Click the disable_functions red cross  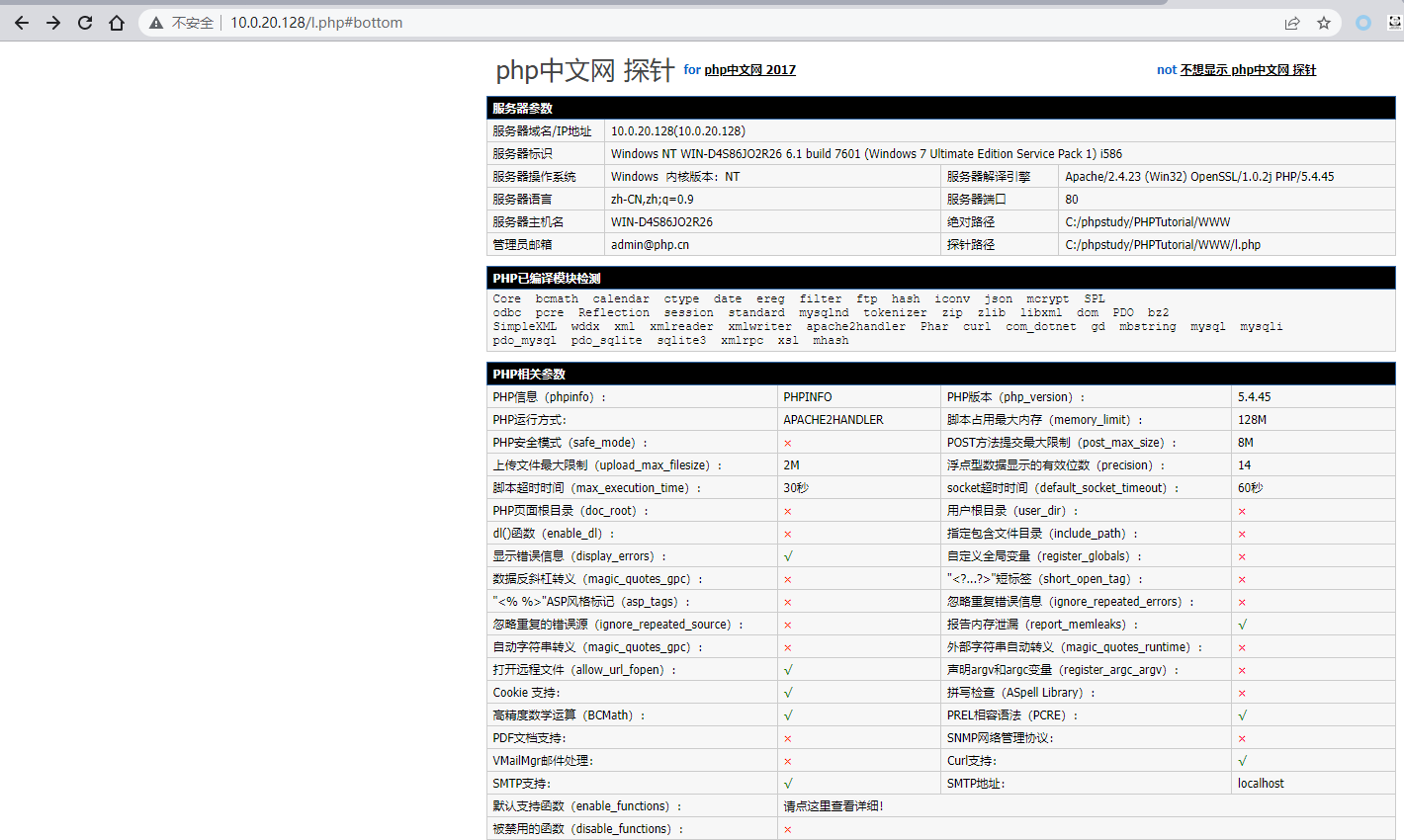(x=788, y=829)
